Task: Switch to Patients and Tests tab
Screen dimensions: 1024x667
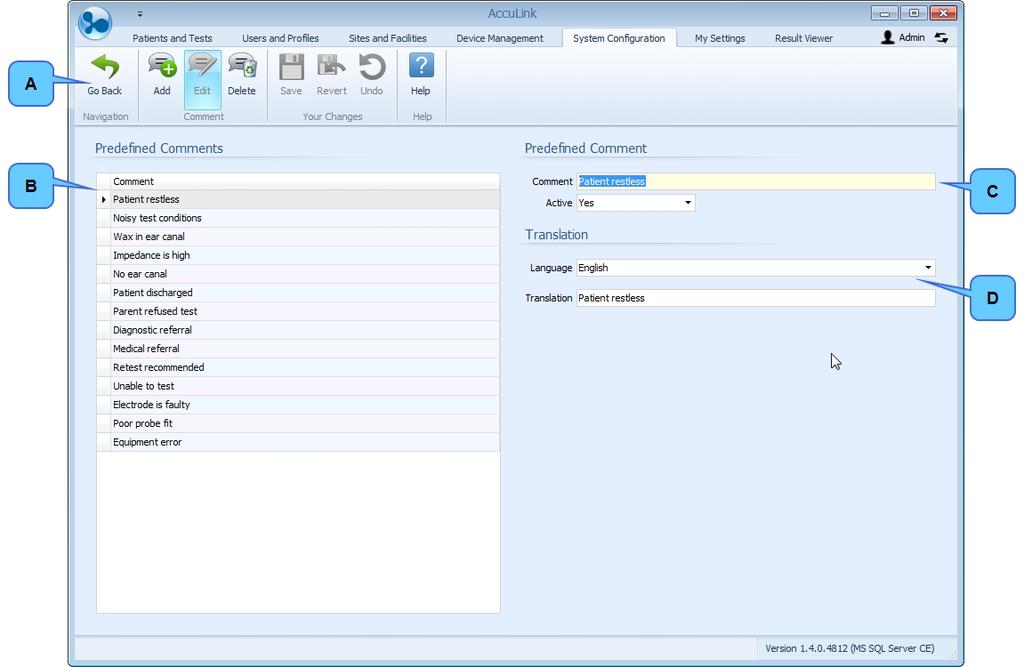Action: point(172,38)
